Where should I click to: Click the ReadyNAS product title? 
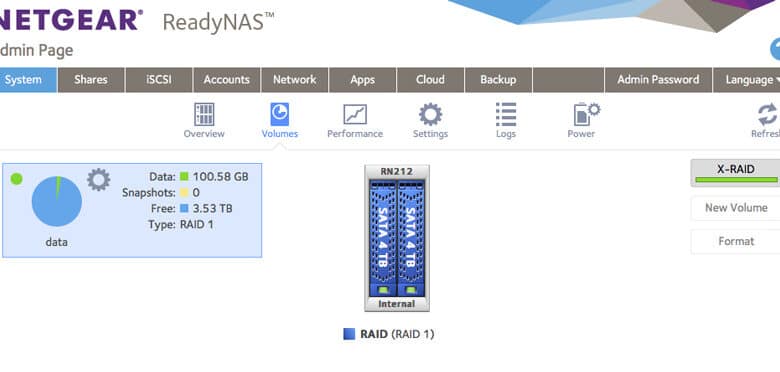tap(218, 22)
